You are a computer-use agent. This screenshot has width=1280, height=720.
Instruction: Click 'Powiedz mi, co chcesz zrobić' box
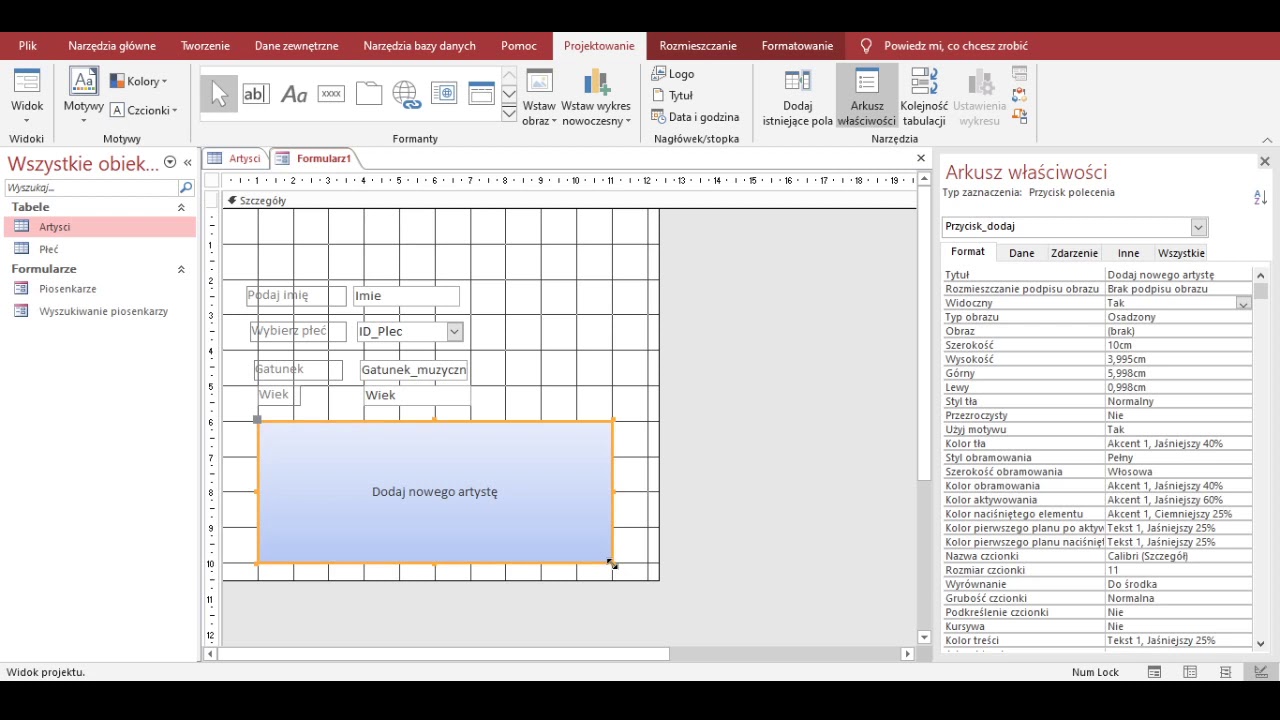(x=955, y=46)
